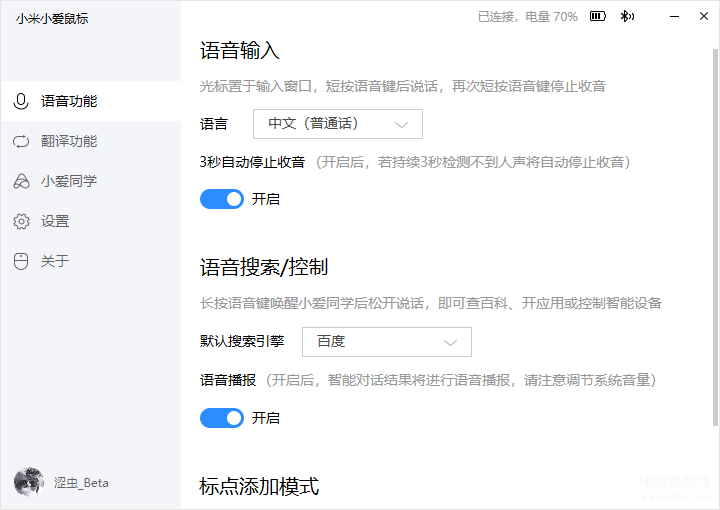720x510 pixels.
Task: Disable the 3秒自动停止收音 toggle
Action: [x=222, y=199]
